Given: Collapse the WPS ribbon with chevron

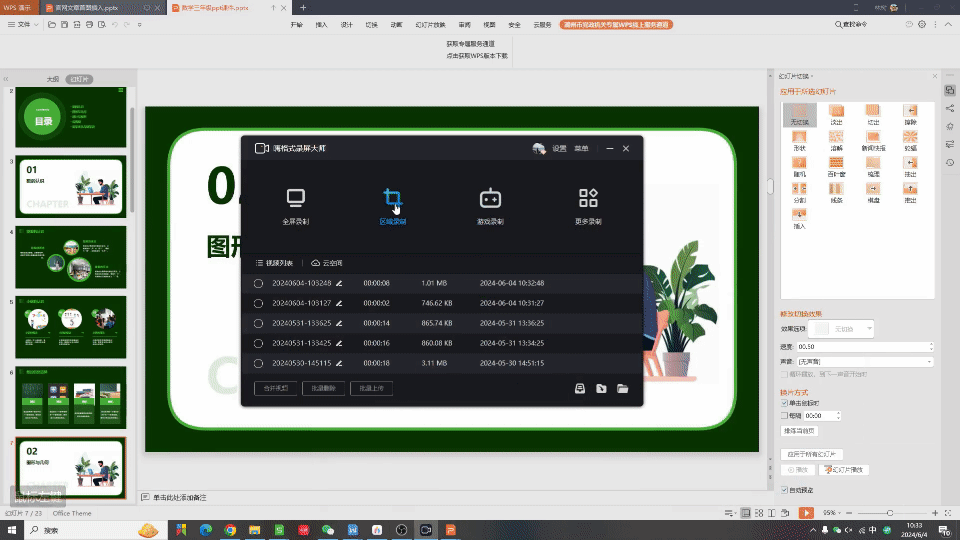Looking at the screenshot, I should click(x=948, y=24).
